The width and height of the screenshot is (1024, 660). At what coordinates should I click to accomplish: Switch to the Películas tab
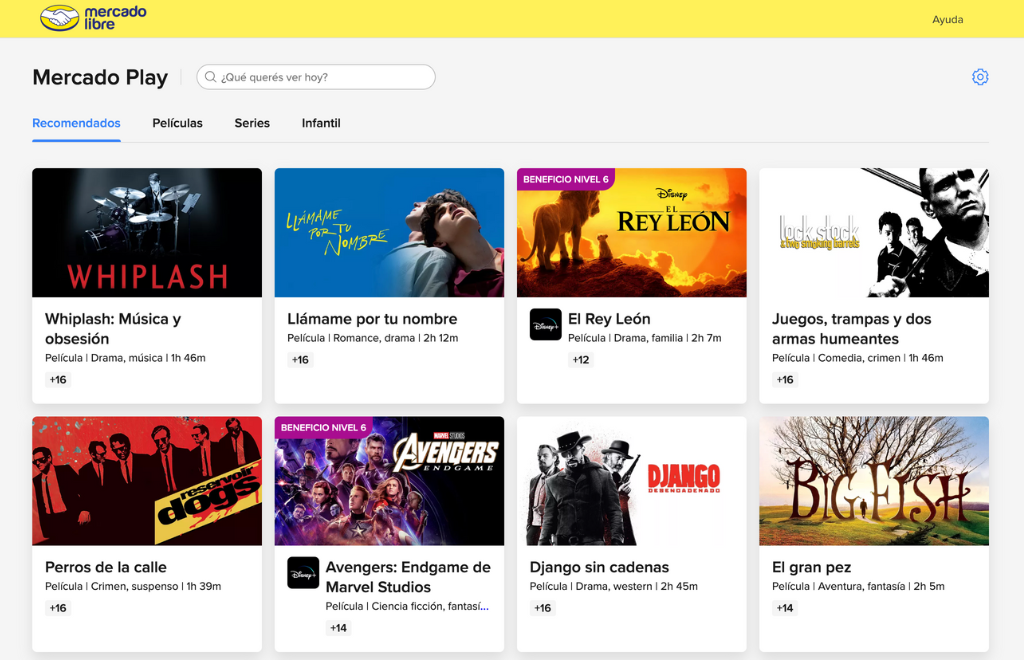point(178,123)
